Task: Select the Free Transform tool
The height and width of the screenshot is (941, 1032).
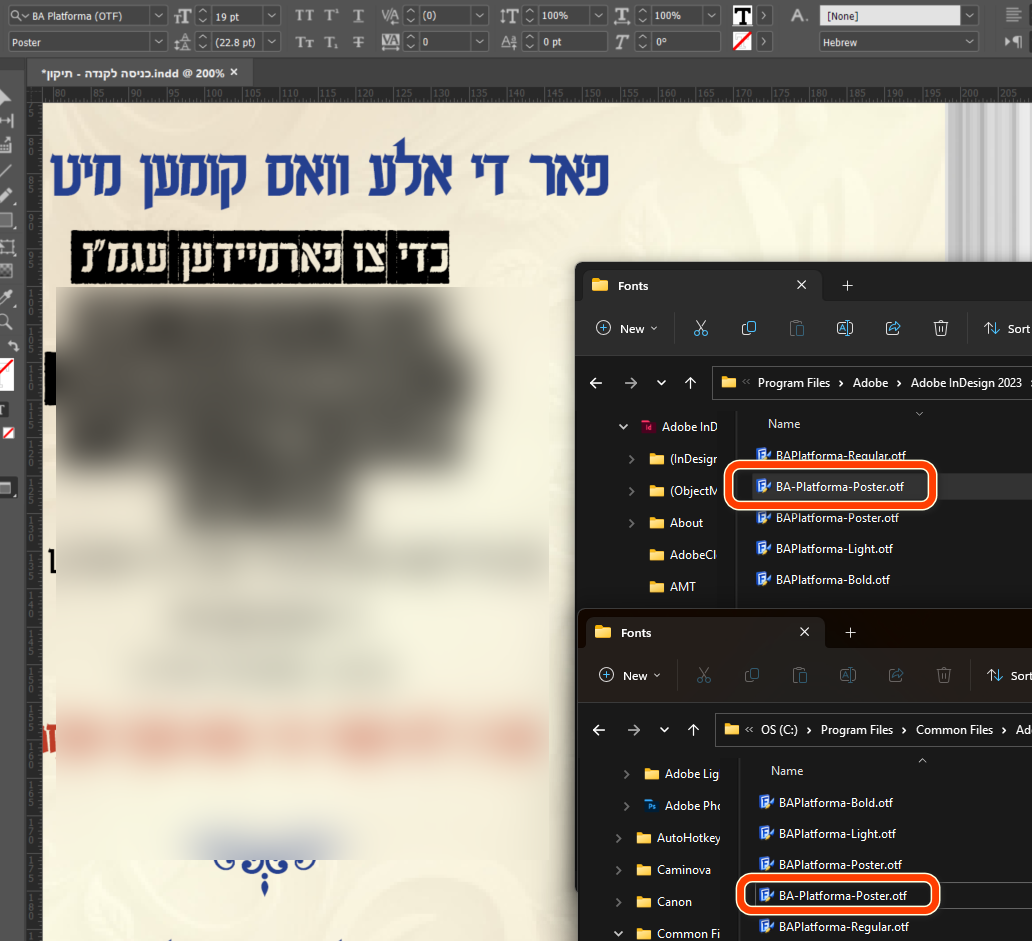Action: 7,247
